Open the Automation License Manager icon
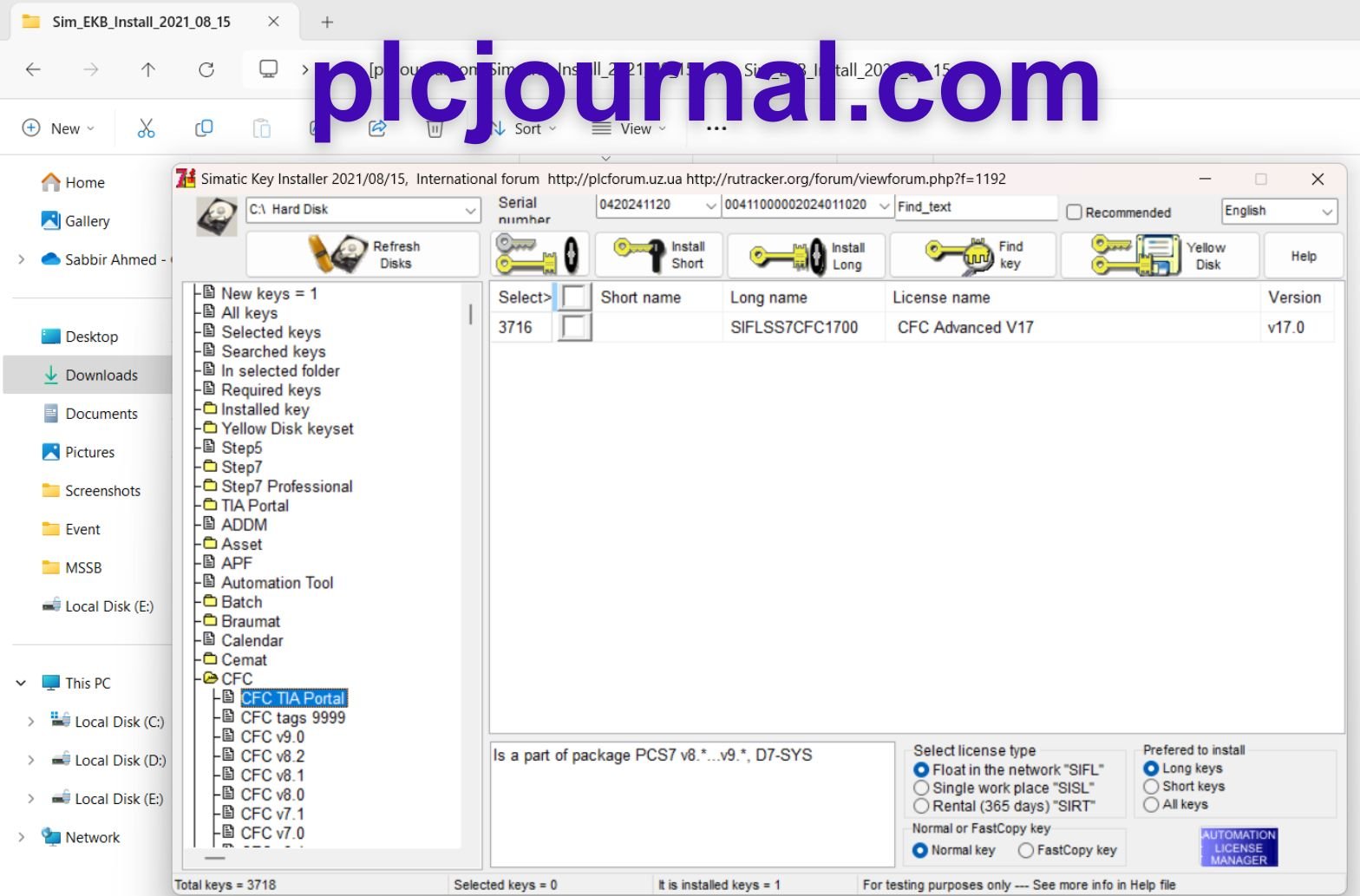The height and width of the screenshot is (896, 1360). point(1239,847)
